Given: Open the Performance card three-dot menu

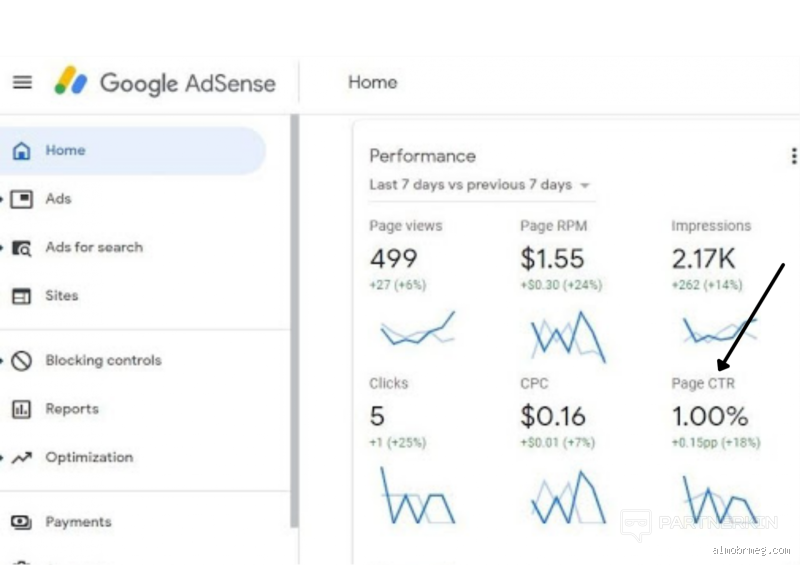Looking at the screenshot, I should (x=793, y=157).
